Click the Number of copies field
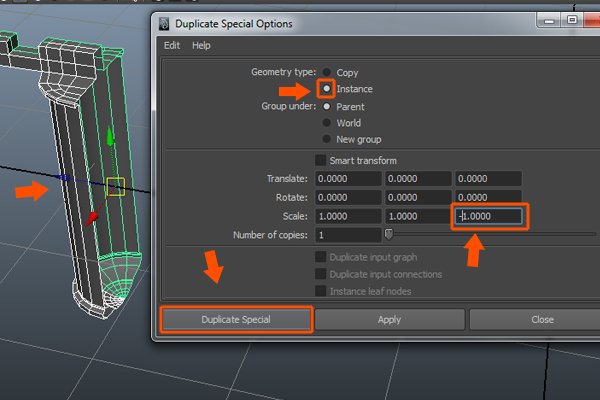 [x=347, y=235]
